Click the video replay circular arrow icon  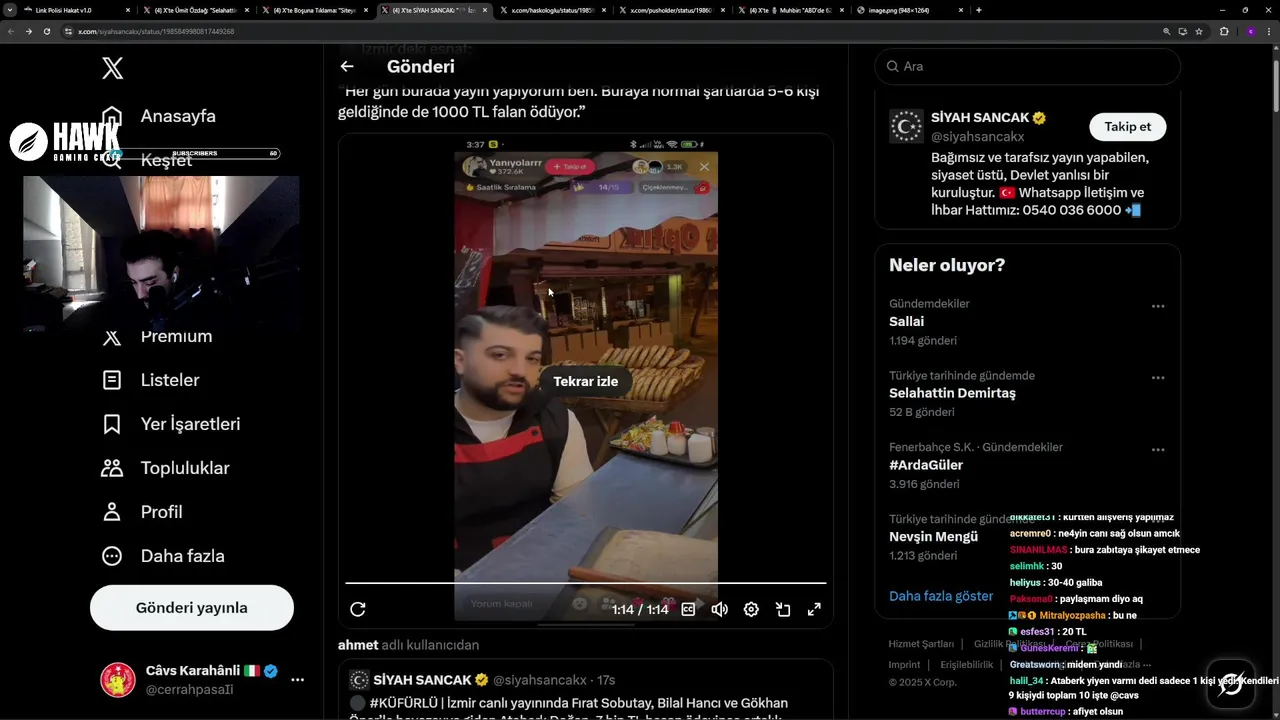click(x=358, y=609)
